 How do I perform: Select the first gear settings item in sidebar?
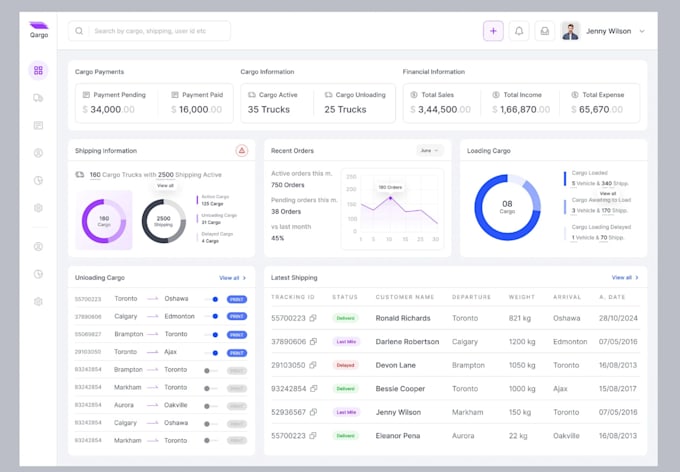[x=38, y=208]
